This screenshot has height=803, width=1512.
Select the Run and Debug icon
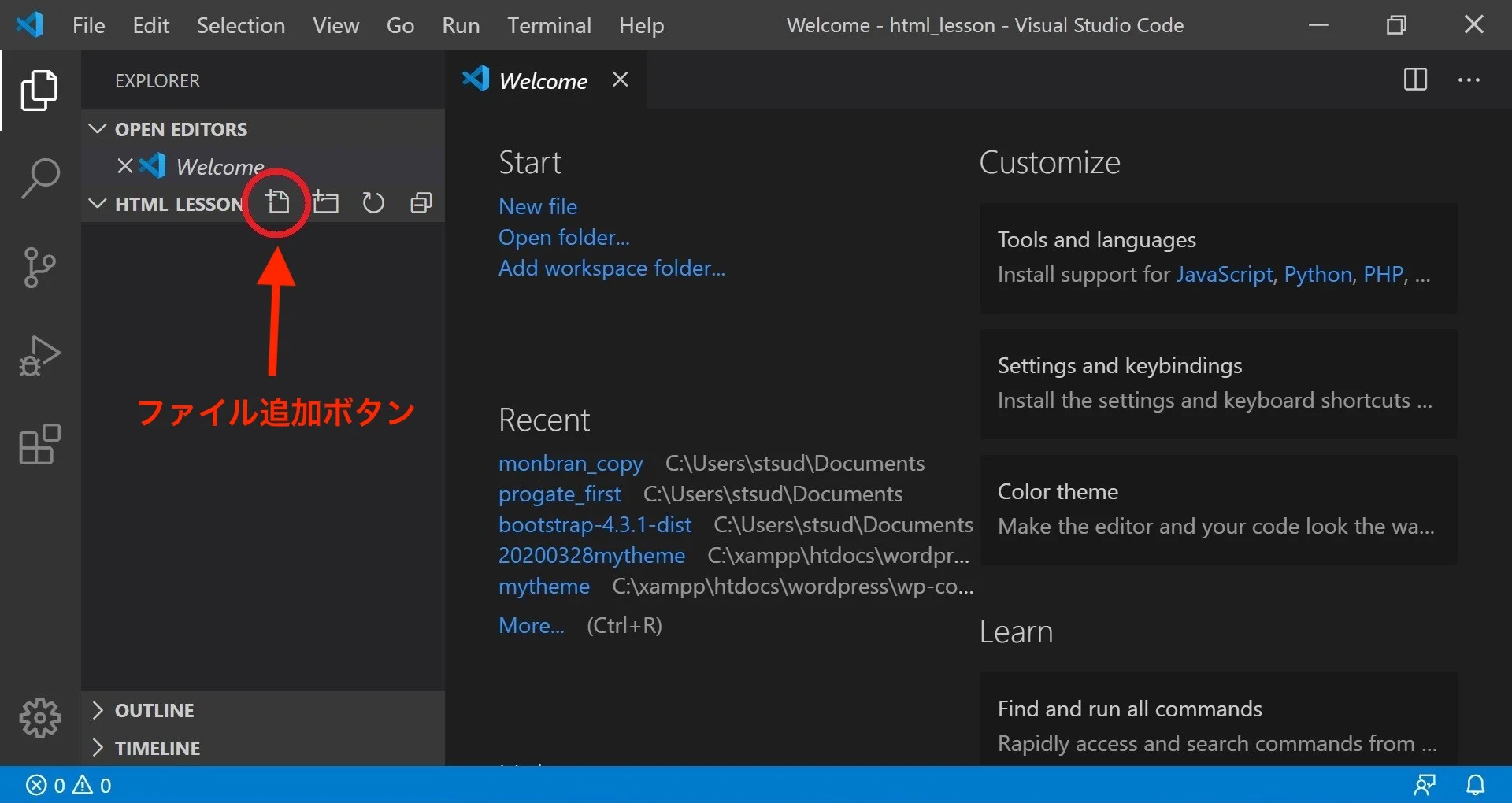[x=39, y=356]
